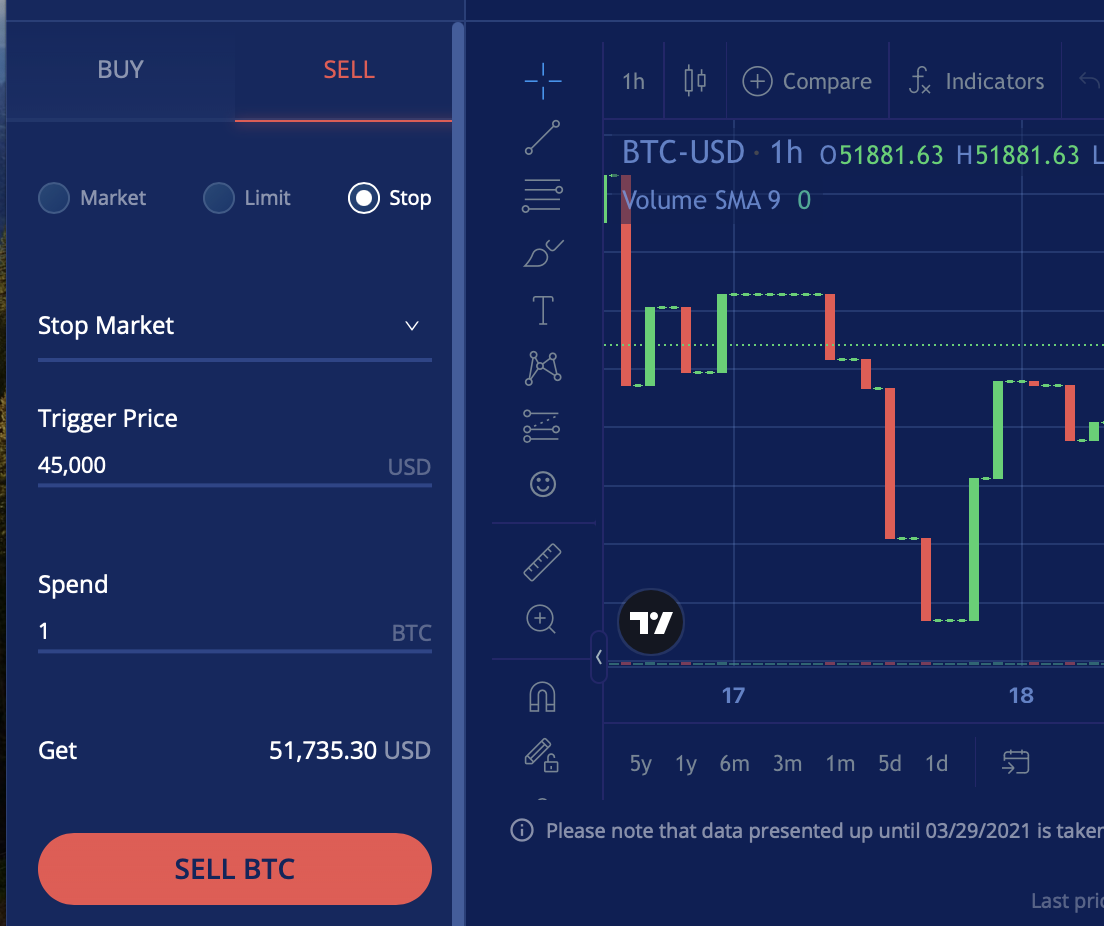Open the Fibonacci retracement tool
Screen dimensions: 1104x926
542,195
